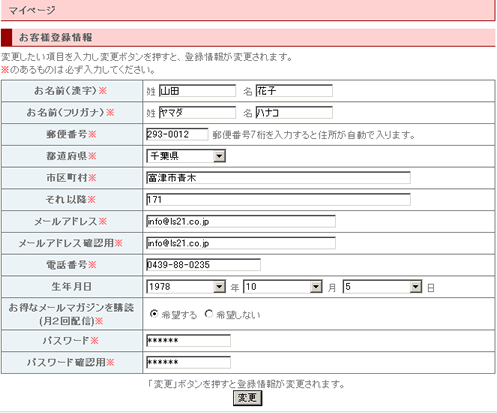The image size is (497, 413).
Task: Click the city field 富津市青木
Action: pos(278,178)
